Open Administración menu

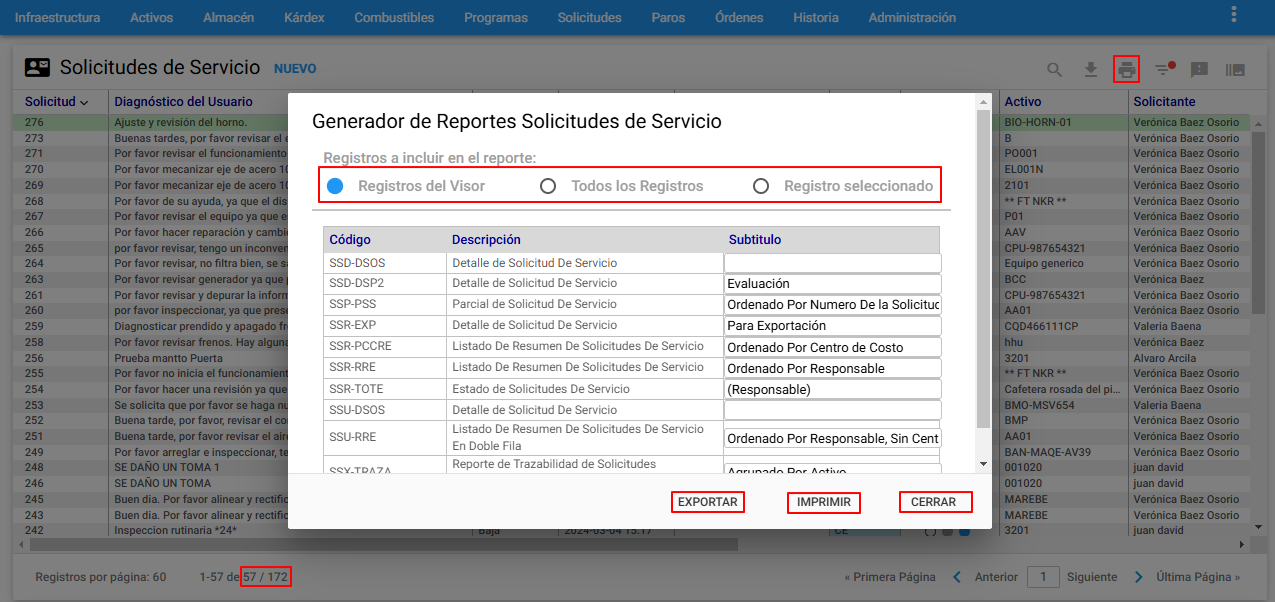click(x=912, y=17)
